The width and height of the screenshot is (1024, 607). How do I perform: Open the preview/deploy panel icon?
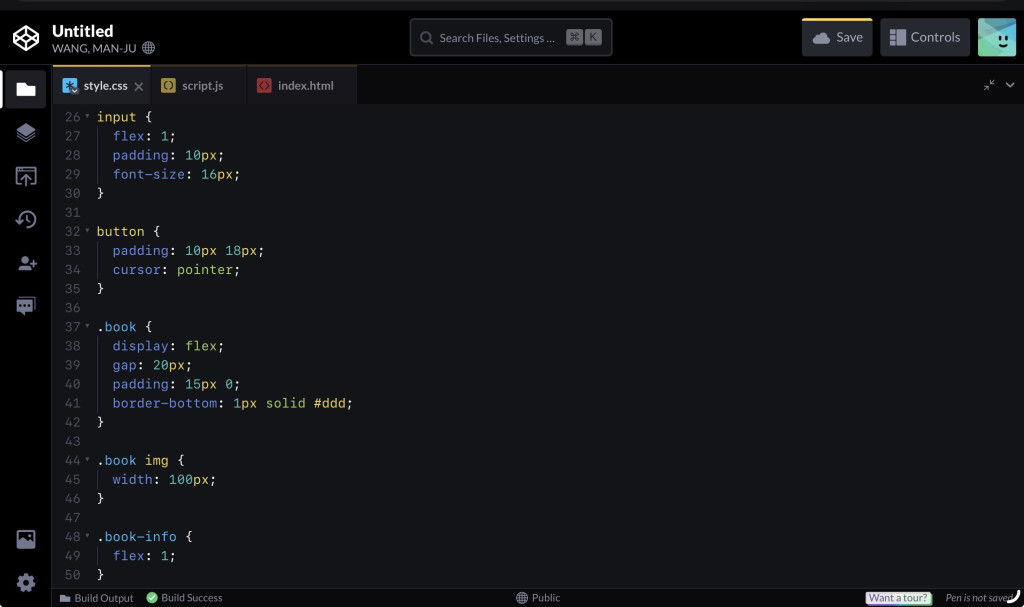tap(25, 176)
